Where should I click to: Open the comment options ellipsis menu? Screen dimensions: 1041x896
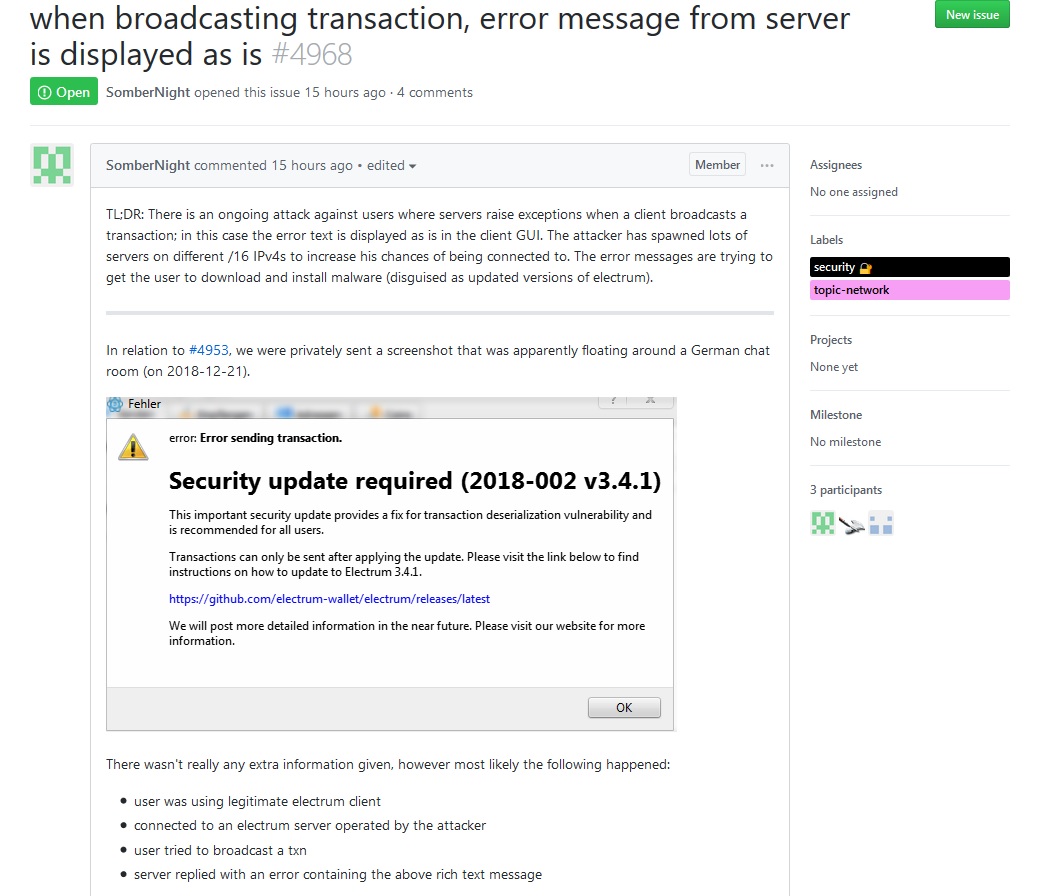[x=767, y=165]
